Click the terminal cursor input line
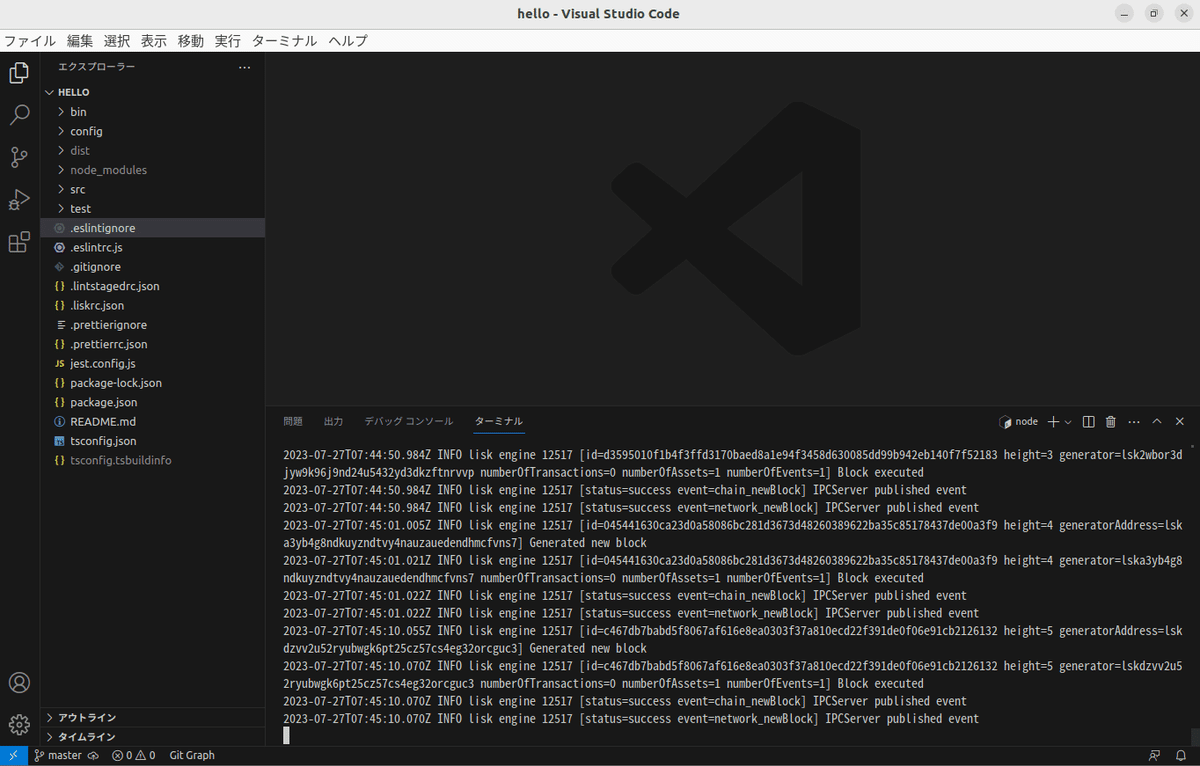 click(286, 736)
